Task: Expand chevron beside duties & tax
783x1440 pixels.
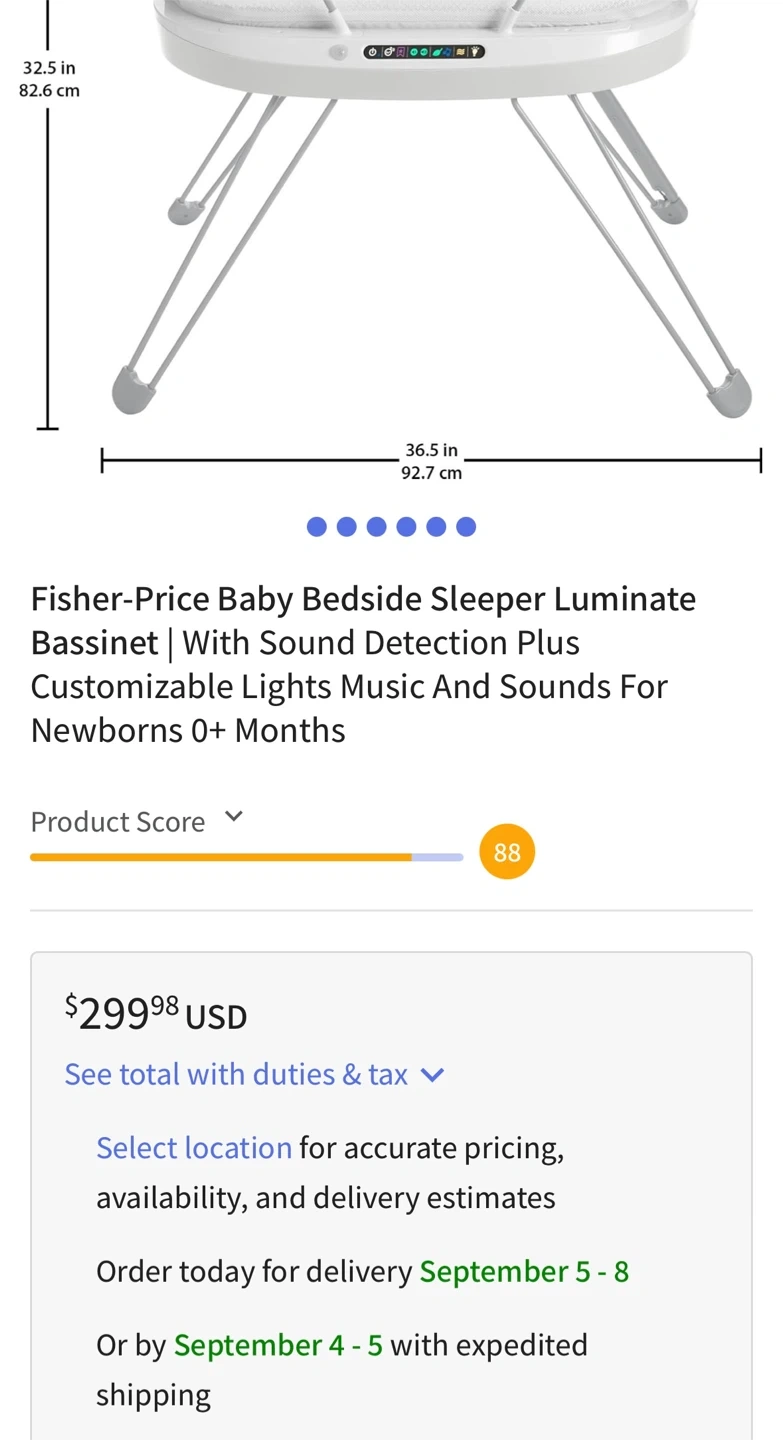Action: click(x=432, y=1075)
